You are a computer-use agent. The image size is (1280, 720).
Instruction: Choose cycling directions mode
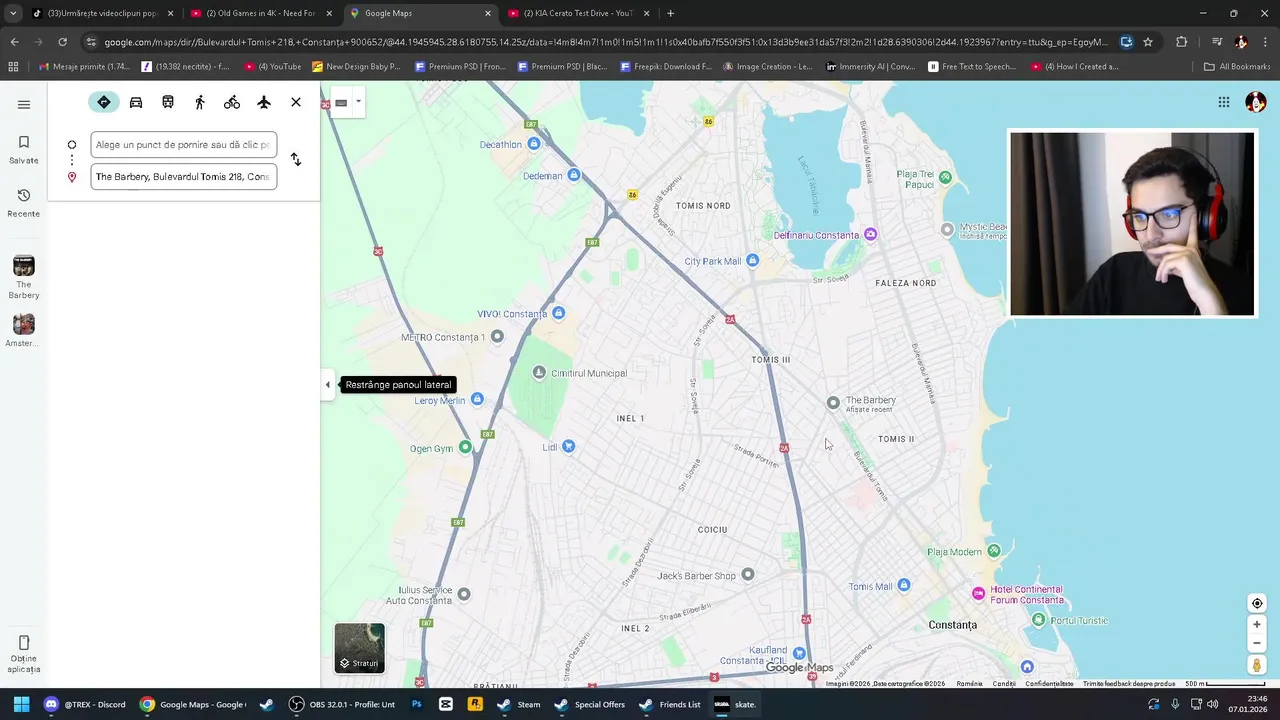pyautogui.click(x=232, y=102)
